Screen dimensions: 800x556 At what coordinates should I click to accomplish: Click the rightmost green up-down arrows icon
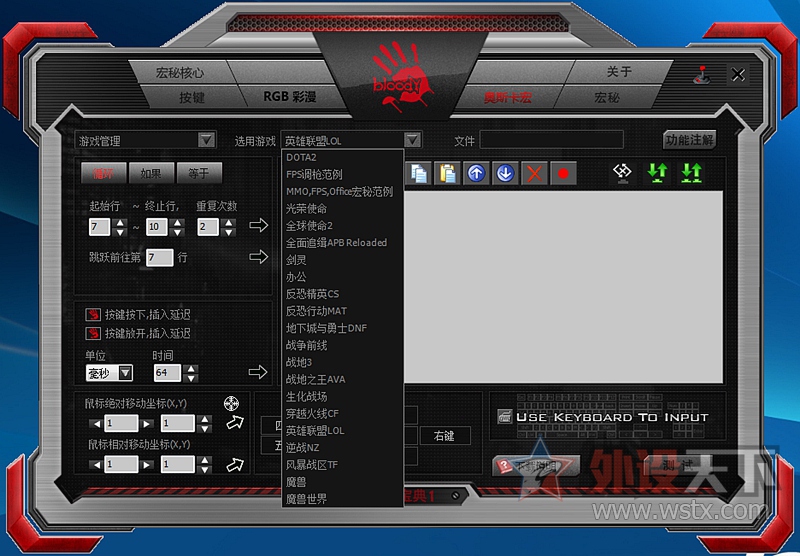click(691, 172)
